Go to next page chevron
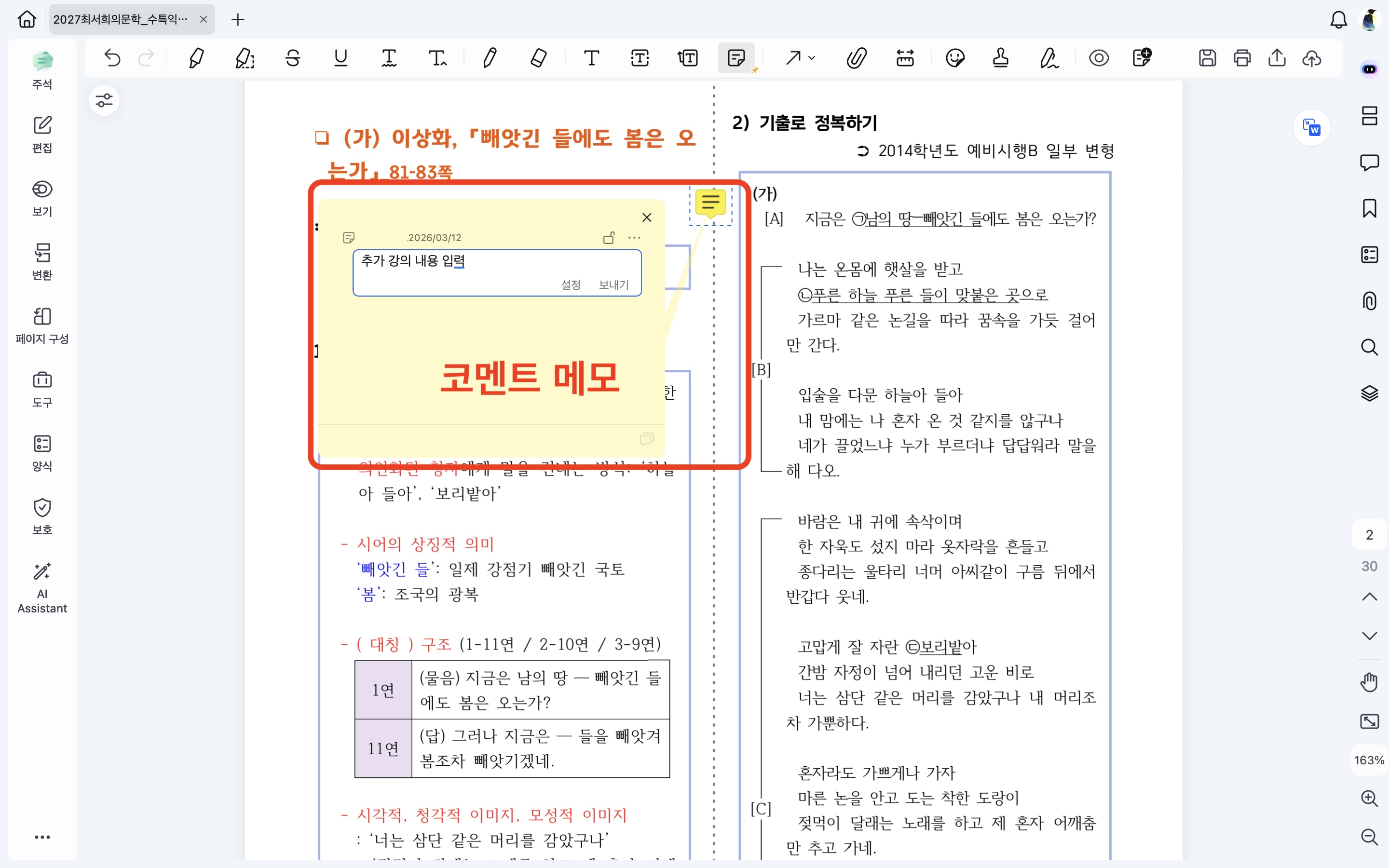 pyautogui.click(x=1370, y=636)
